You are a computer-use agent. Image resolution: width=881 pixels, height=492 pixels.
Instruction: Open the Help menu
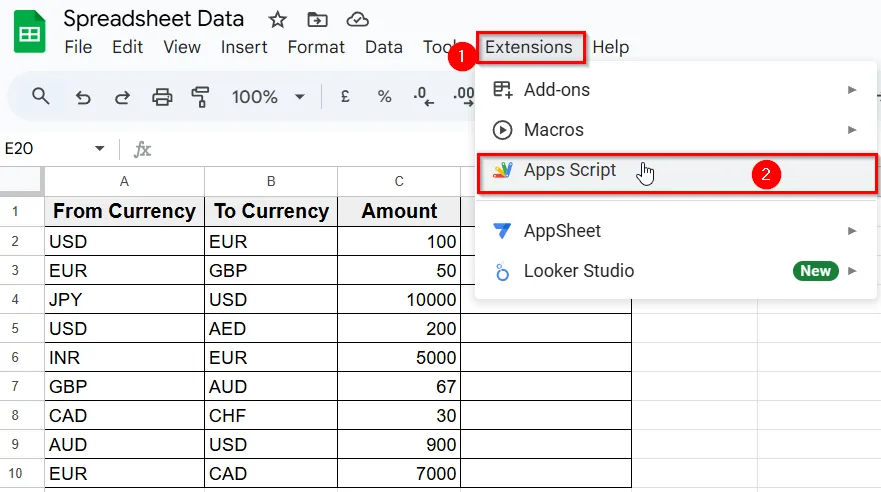pos(611,47)
